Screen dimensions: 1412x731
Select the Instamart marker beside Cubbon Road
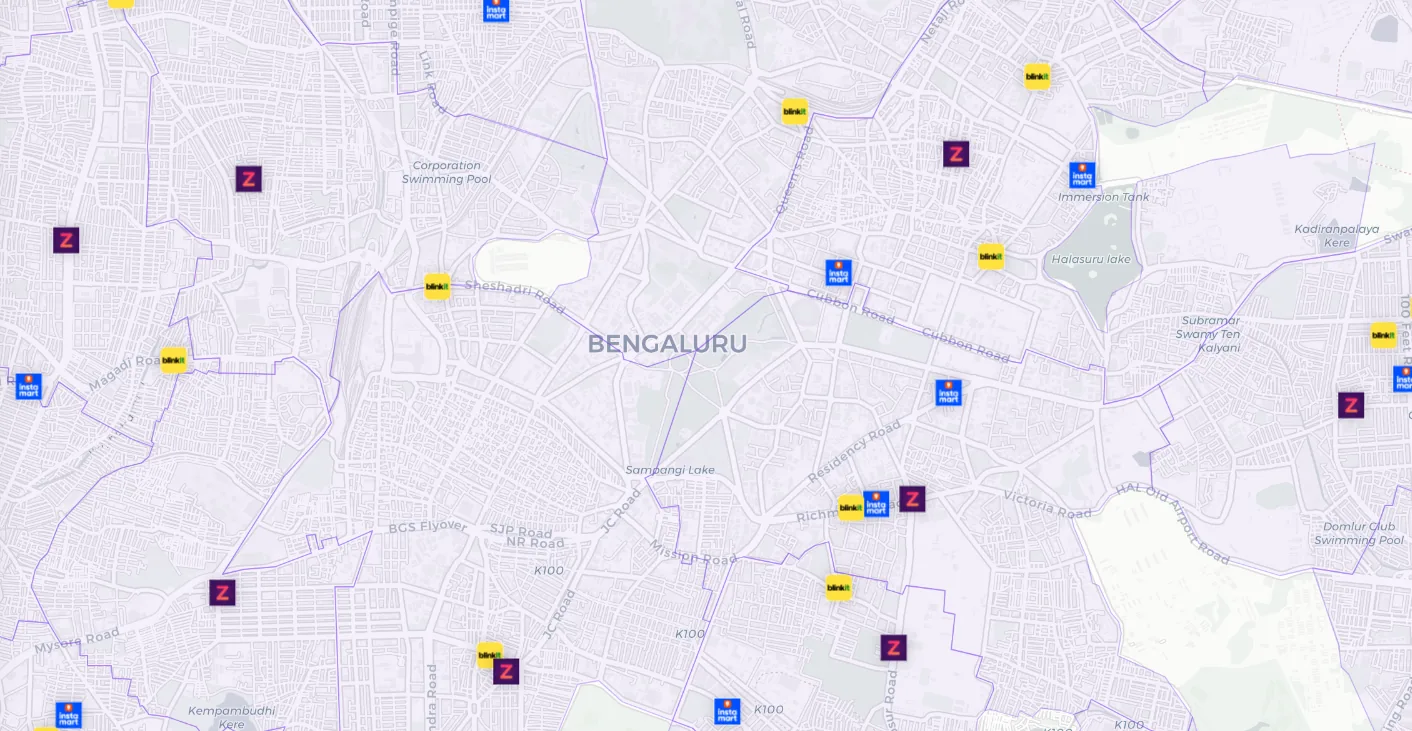tap(838, 272)
